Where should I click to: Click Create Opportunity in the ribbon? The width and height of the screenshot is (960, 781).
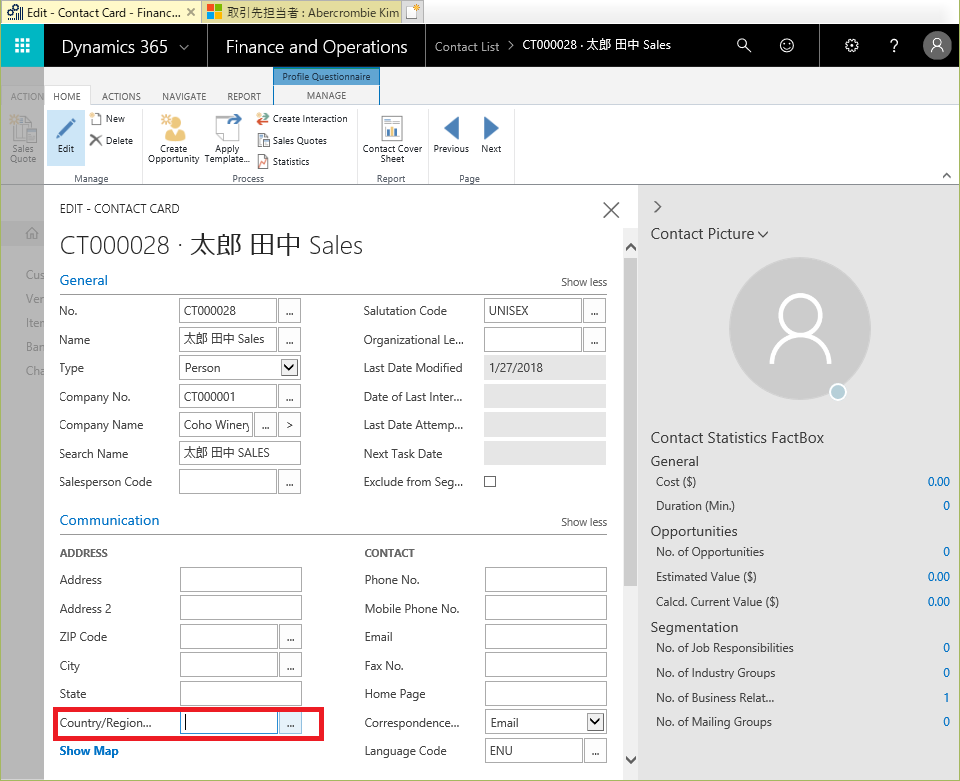coord(173,138)
